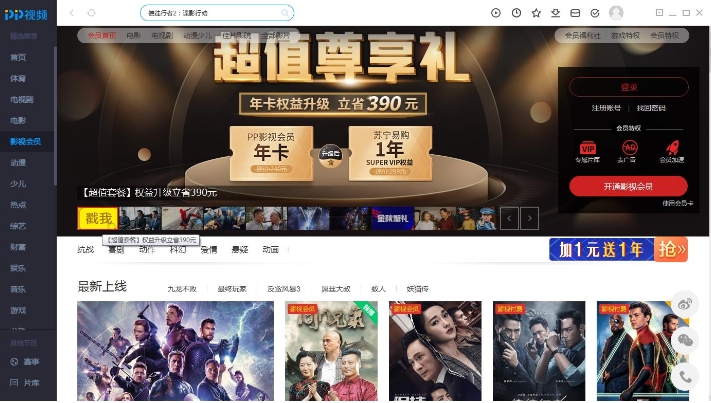Open 电视剧 in the sidebar
The width and height of the screenshot is (711, 403).
[22, 99]
